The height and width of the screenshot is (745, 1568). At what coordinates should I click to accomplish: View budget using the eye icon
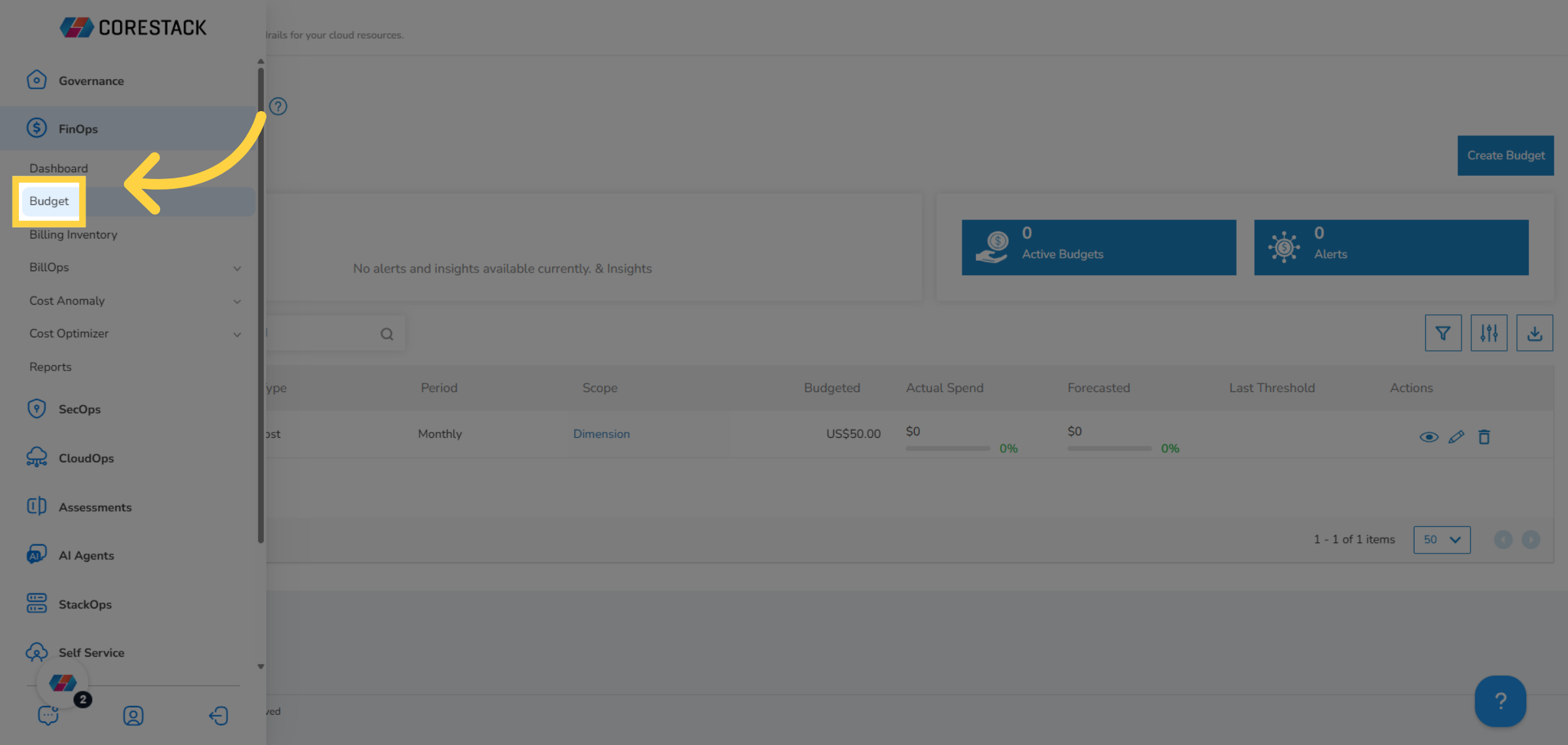pos(1429,437)
